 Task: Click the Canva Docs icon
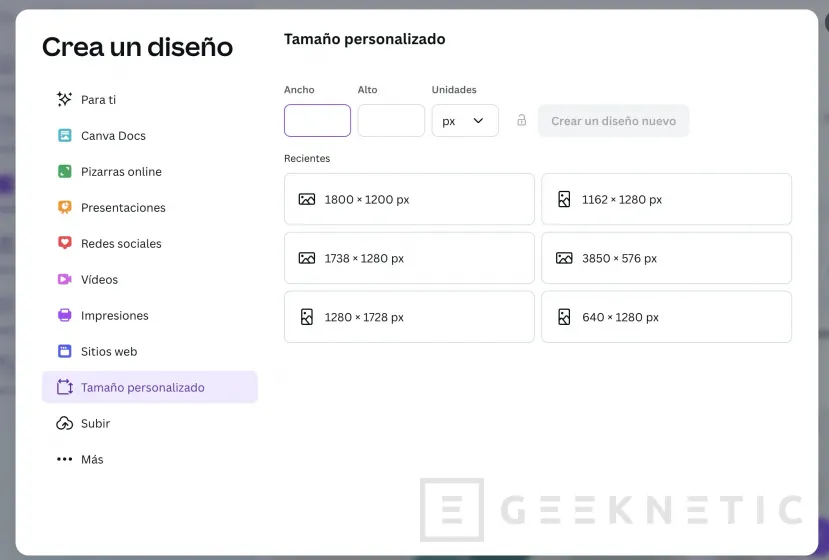click(x=65, y=135)
